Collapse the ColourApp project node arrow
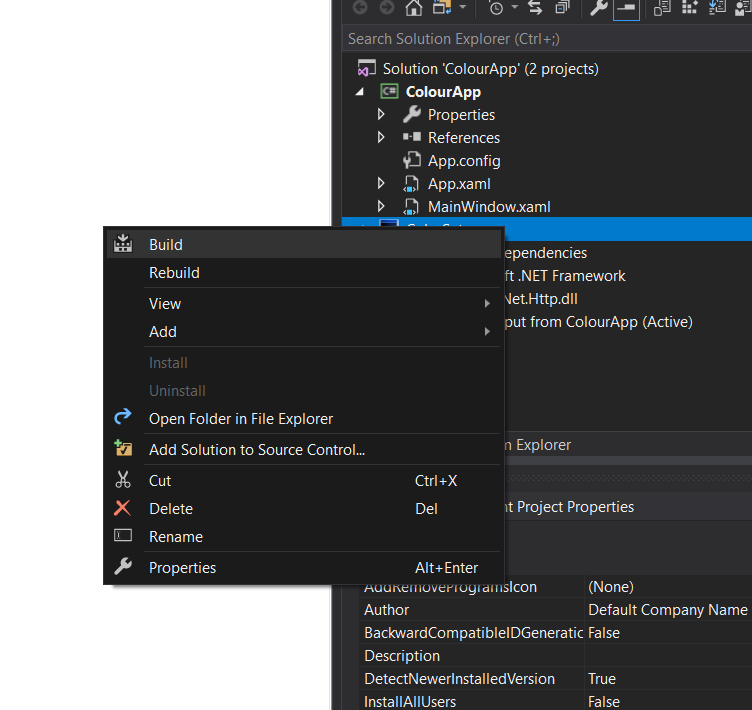 click(359, 92)
